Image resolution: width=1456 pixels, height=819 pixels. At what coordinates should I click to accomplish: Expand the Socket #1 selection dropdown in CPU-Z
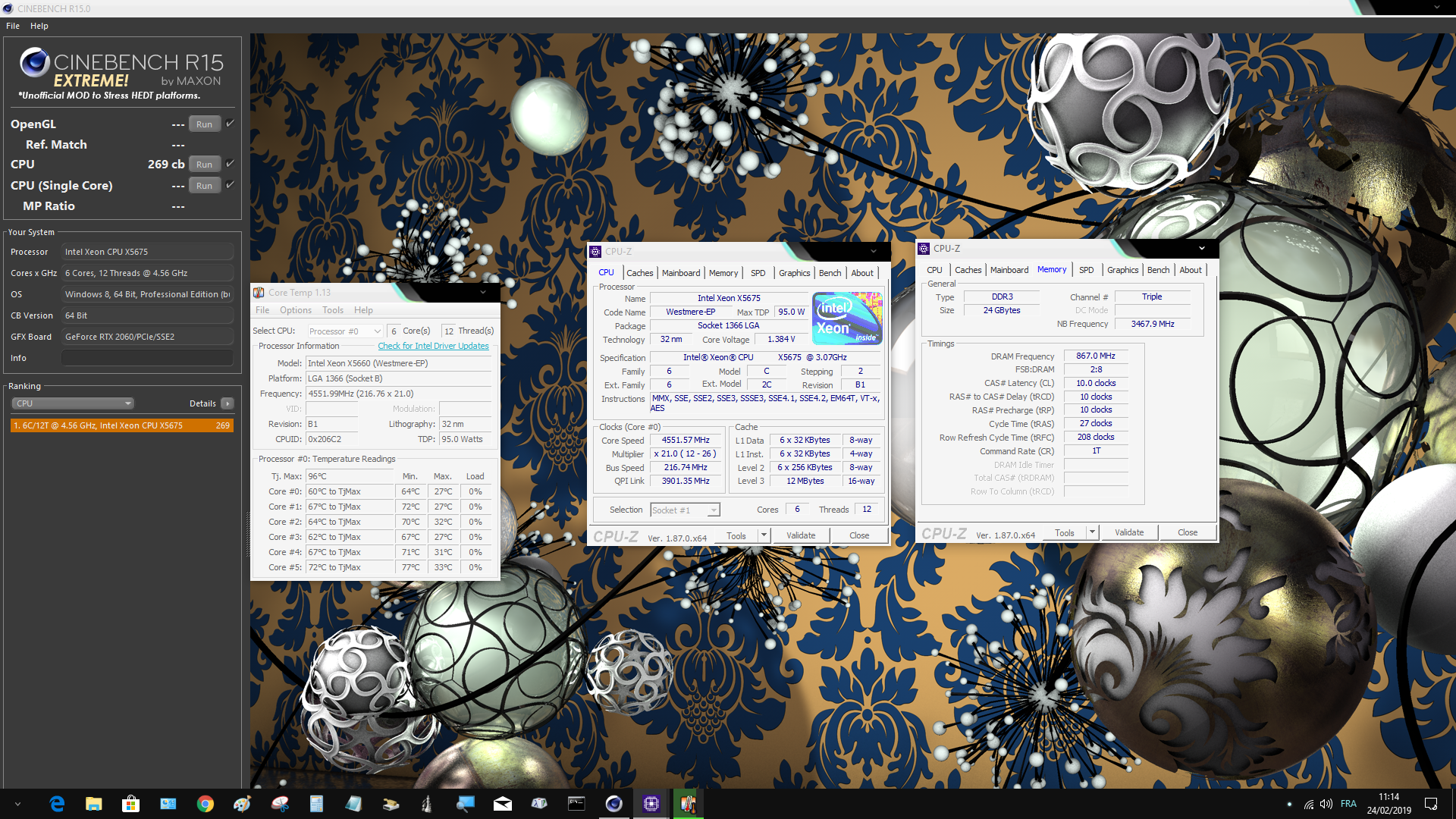coord(713,510)
